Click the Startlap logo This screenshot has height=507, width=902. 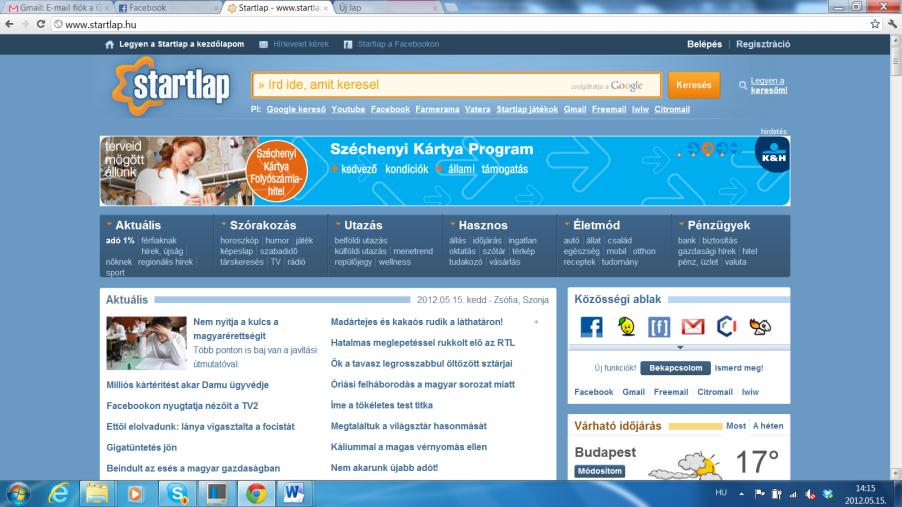(x=171, y=86)
